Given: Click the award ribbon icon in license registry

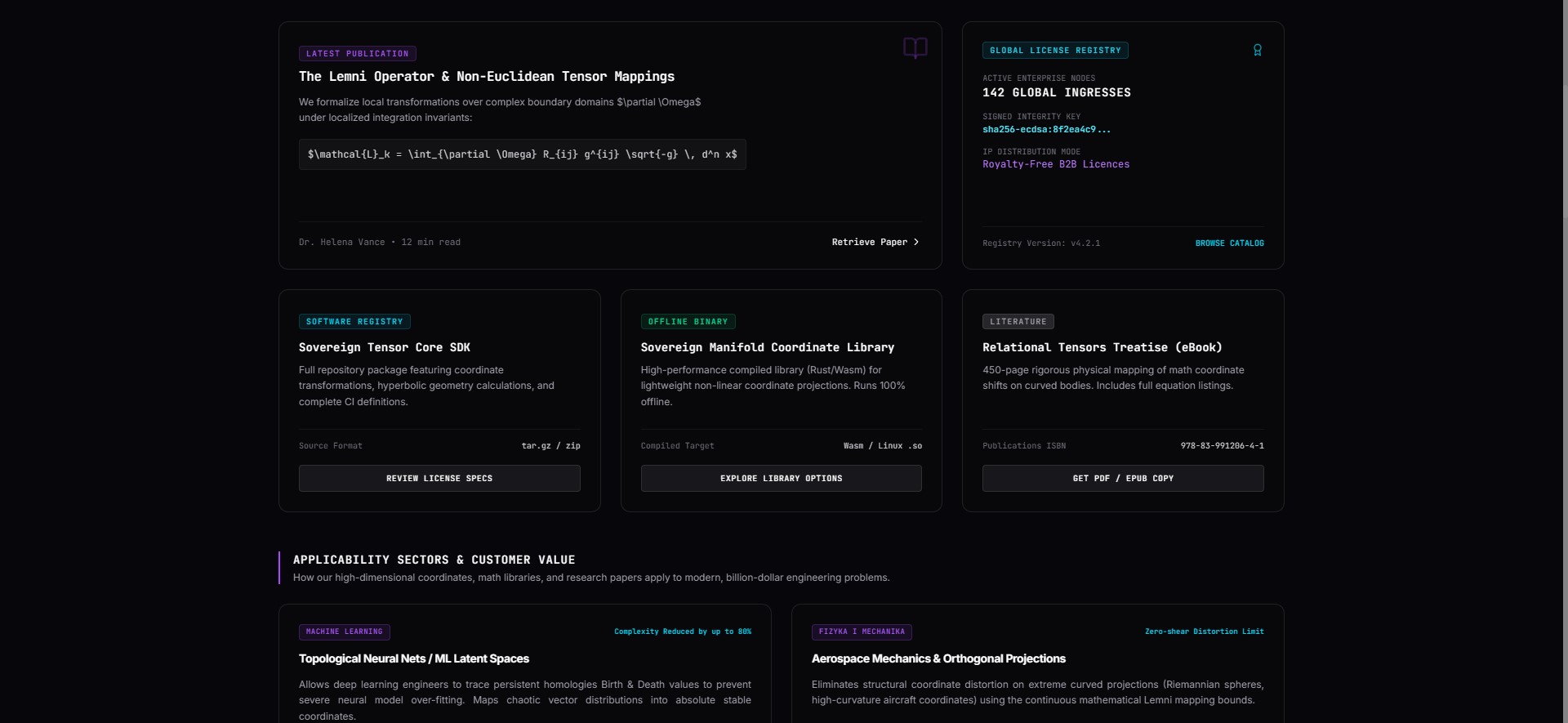Looking at the screenshot, I should (x=1257, y=50).
